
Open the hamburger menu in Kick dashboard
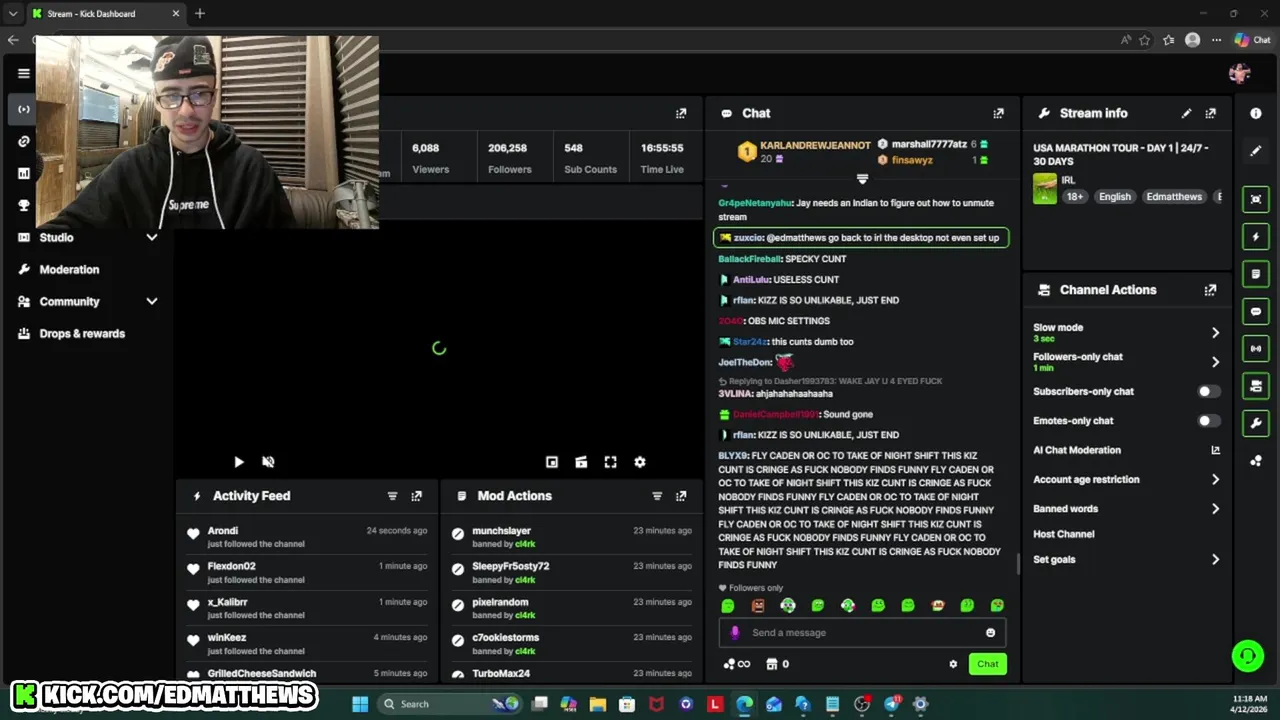[x=24, y=73]
